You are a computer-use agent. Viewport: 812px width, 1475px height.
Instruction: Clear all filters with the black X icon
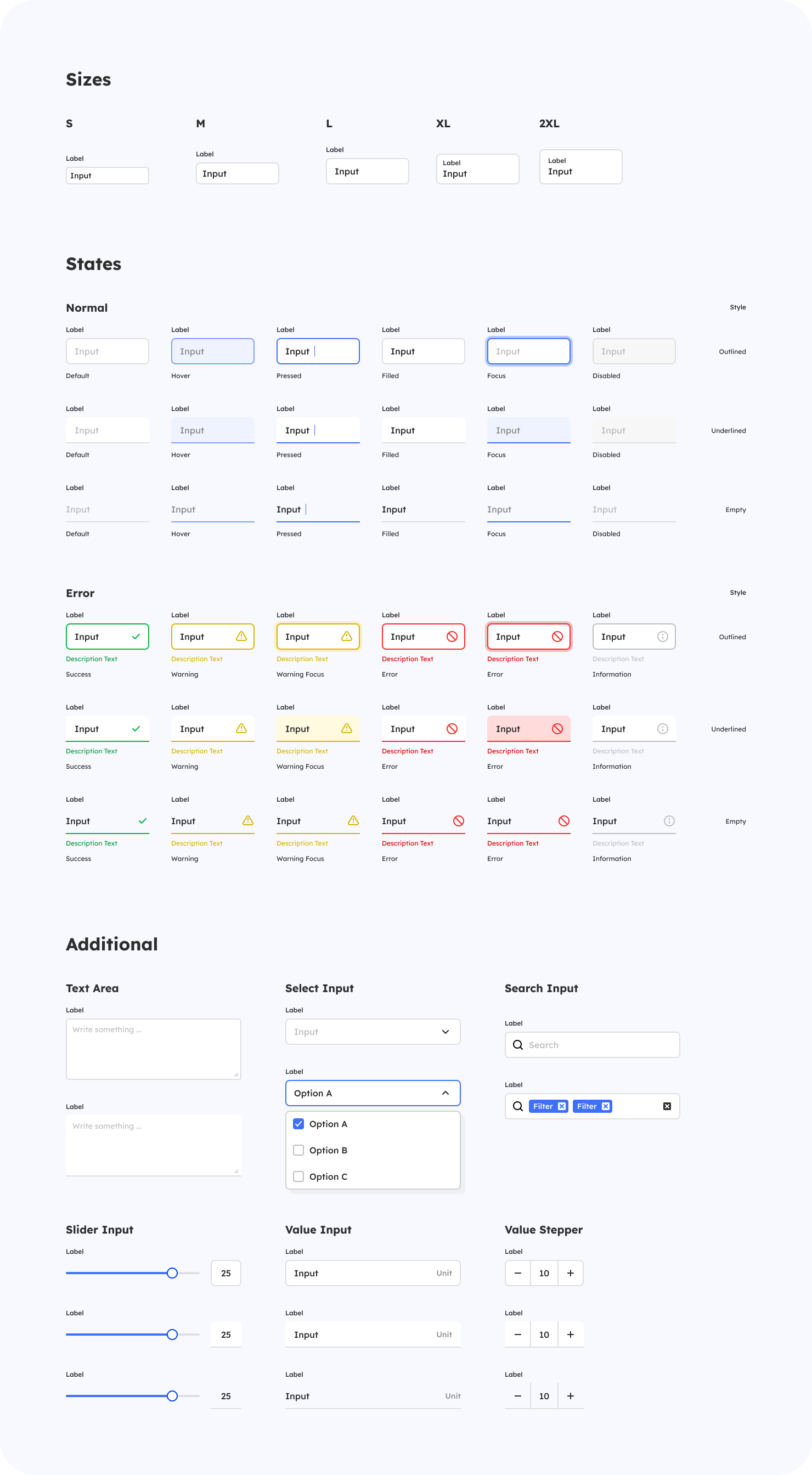[x=667, y=1106]
